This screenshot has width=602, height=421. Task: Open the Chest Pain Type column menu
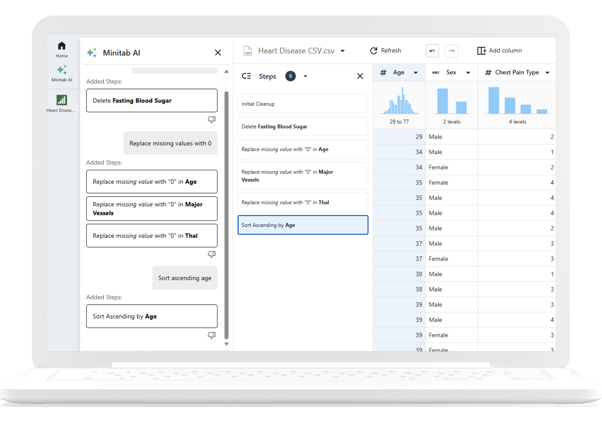[547, 73]
